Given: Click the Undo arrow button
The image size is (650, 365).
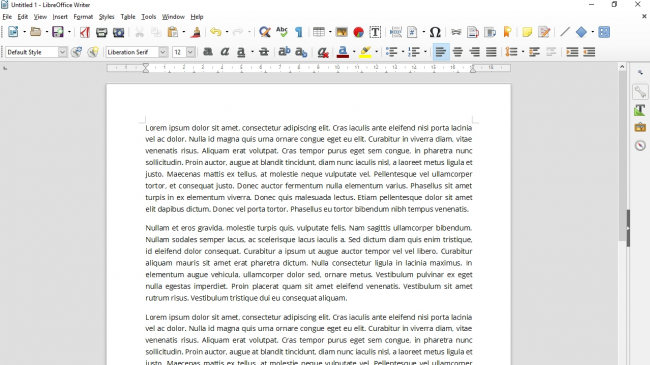Looking at the screenshot, I should [x=216, y=32].
